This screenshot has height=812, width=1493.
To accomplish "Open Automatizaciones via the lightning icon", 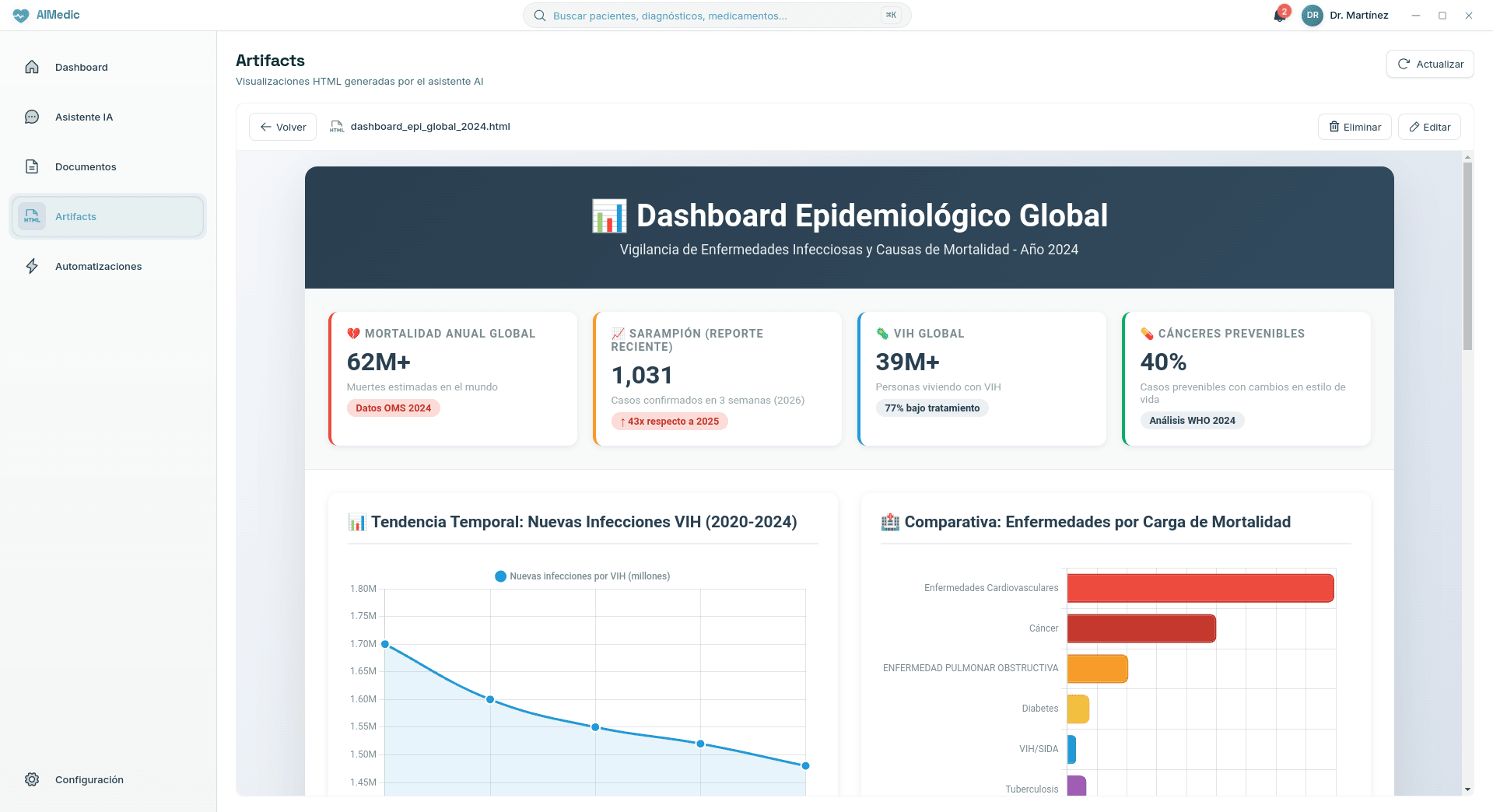I will point(31,266).
